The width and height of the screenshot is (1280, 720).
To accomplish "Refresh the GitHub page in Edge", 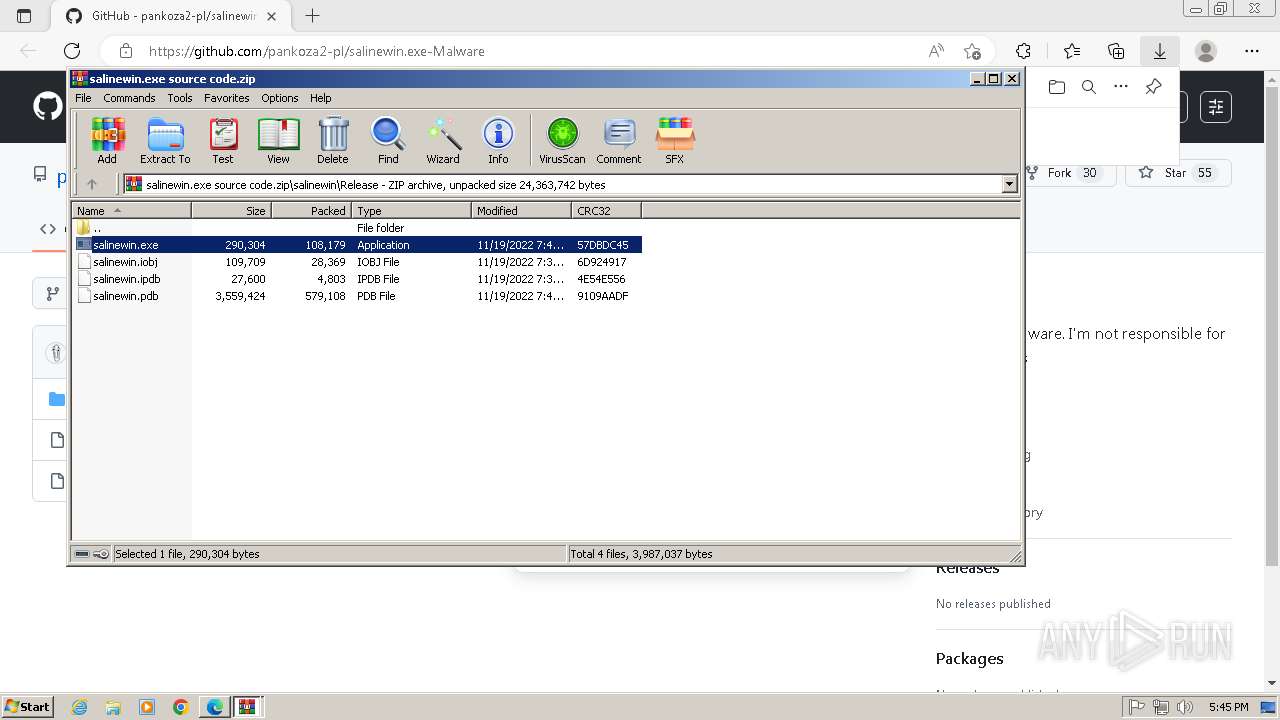I will [72, 51].
